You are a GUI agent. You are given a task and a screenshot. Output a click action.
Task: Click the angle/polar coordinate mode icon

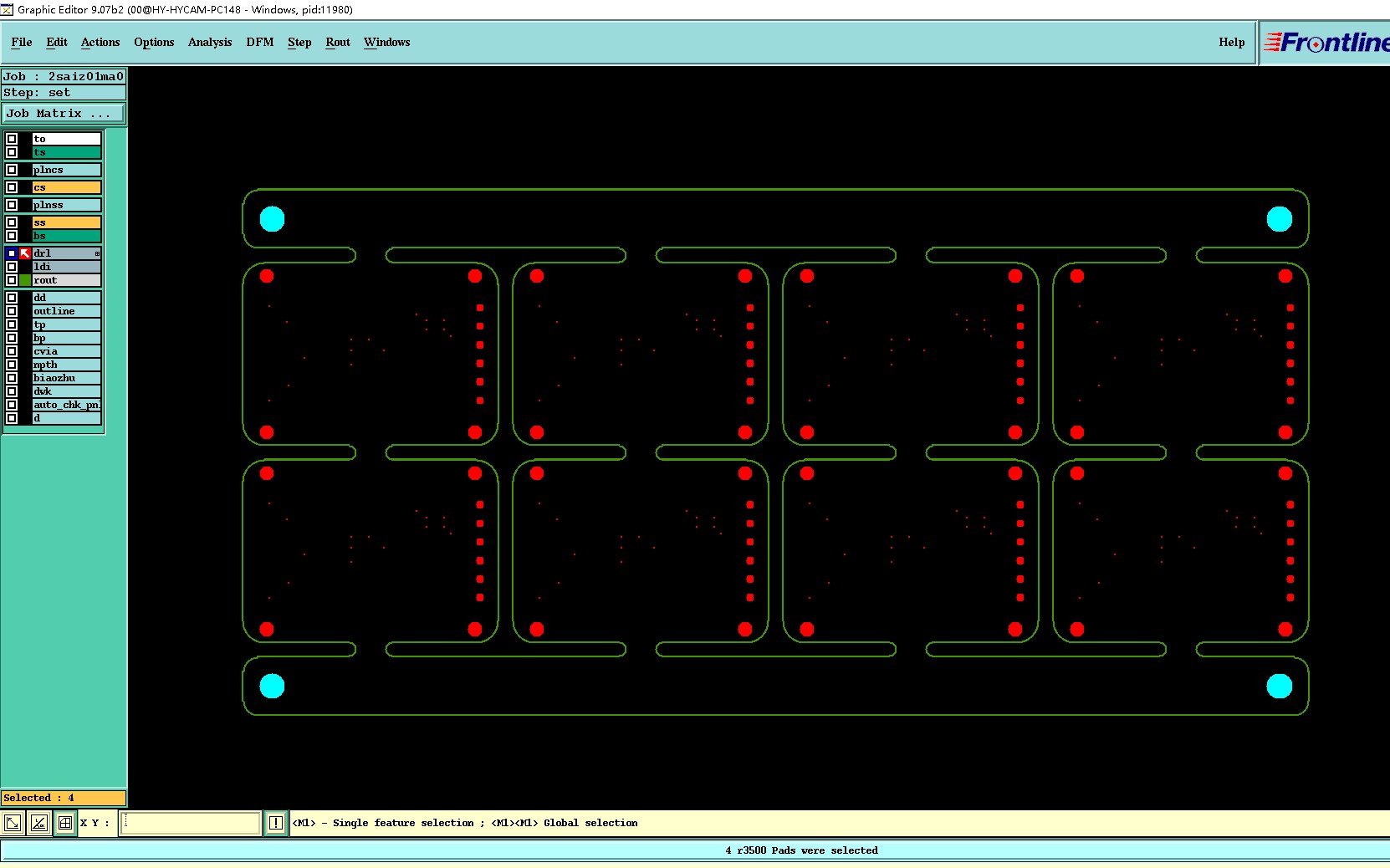(x=38, y=823)
